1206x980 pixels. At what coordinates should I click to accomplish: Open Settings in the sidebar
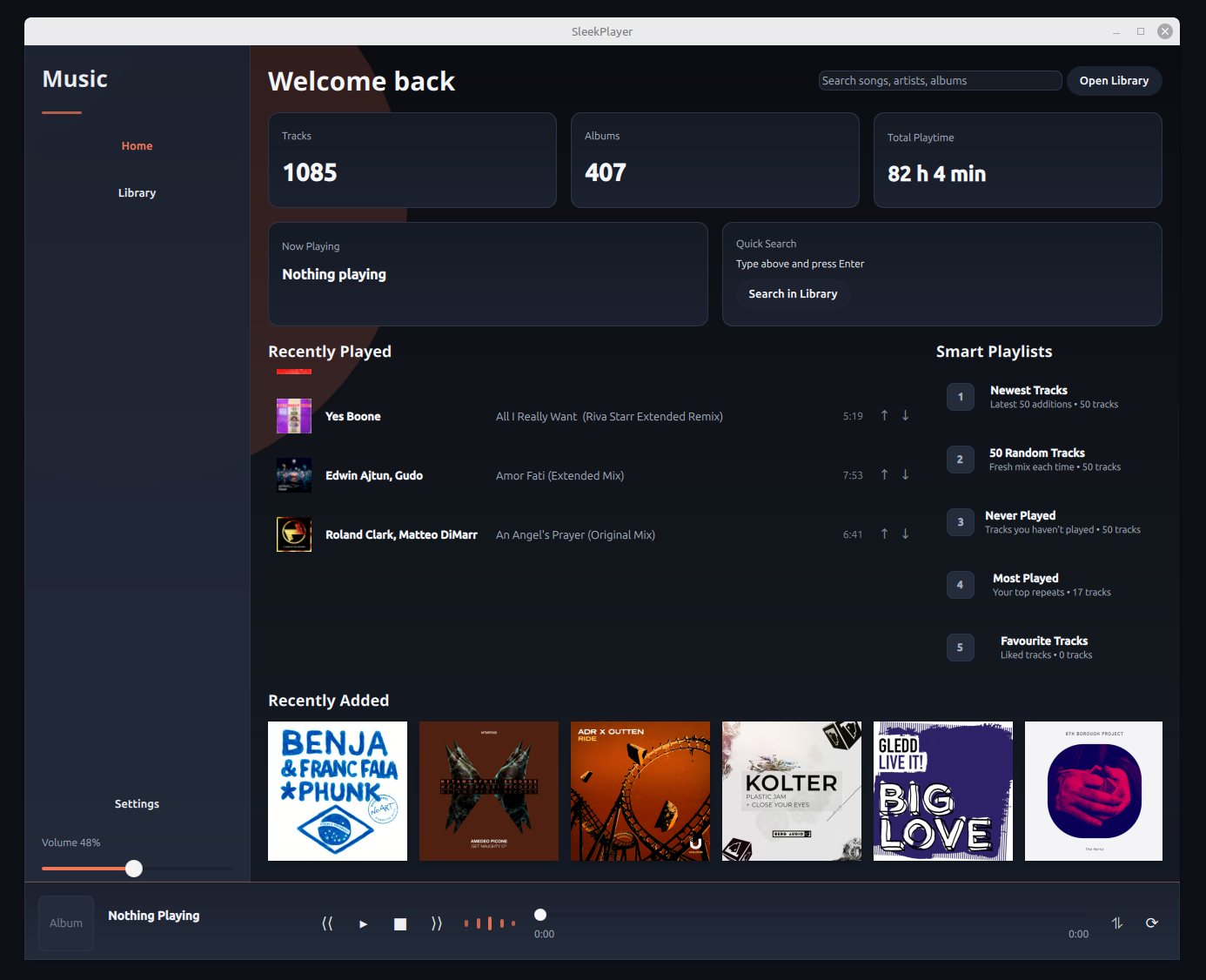pos(137,804)
